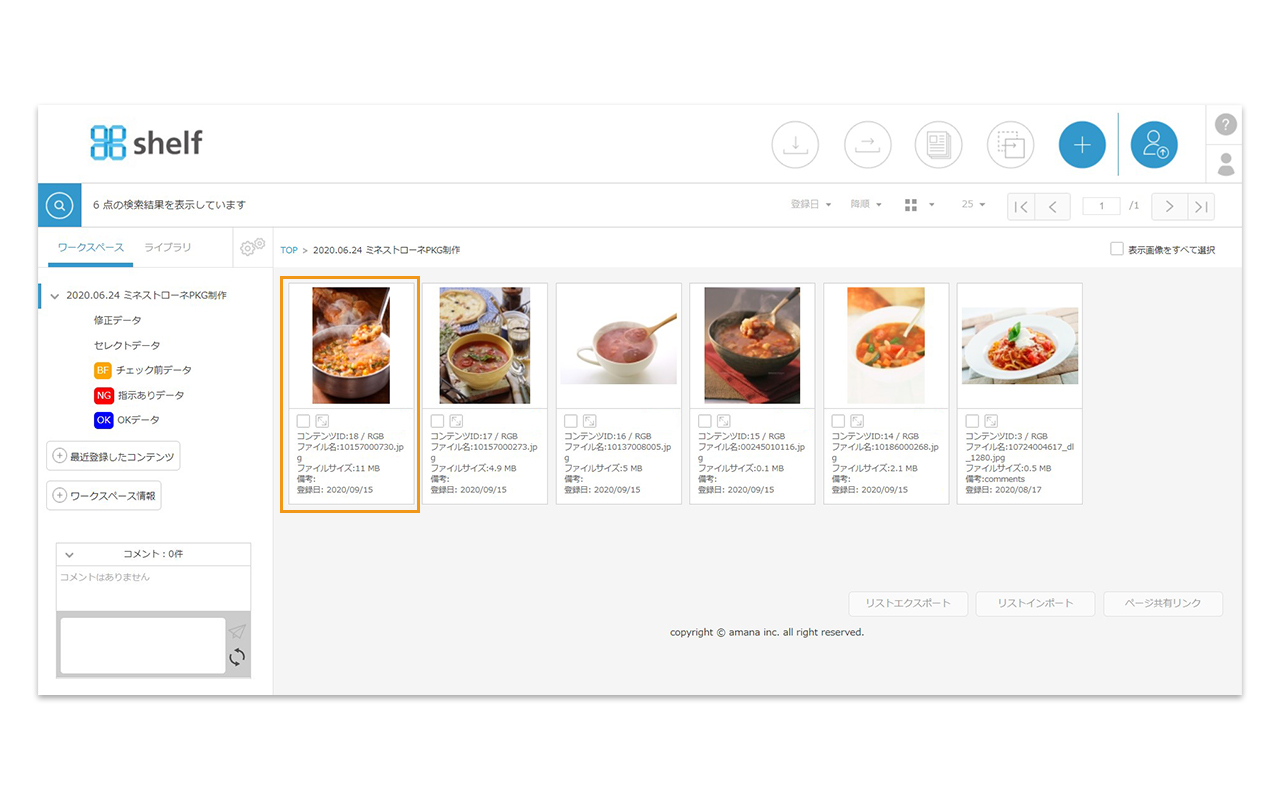Open the yellow bowl soup thumbnail ID 17
The width and height of the screenshot is (1280, 800).
(x=485, y=345)
